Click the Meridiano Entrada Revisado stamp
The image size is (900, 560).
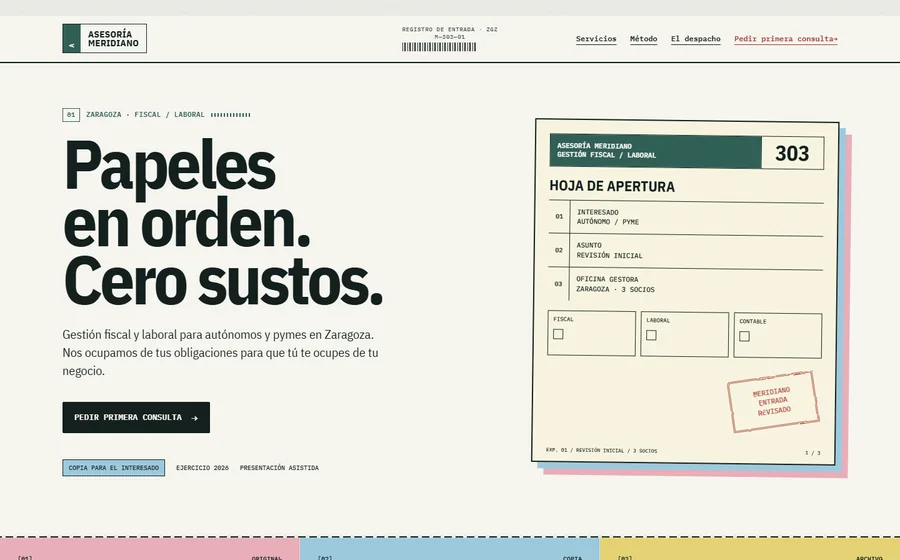pos(773,402)
